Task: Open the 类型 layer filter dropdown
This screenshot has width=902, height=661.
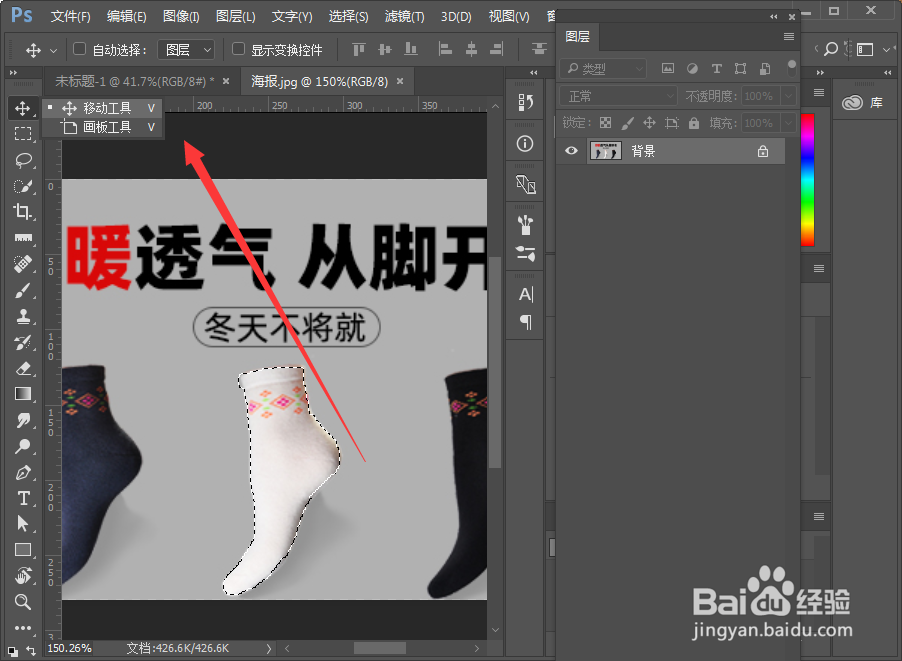Action: (604, 68)
